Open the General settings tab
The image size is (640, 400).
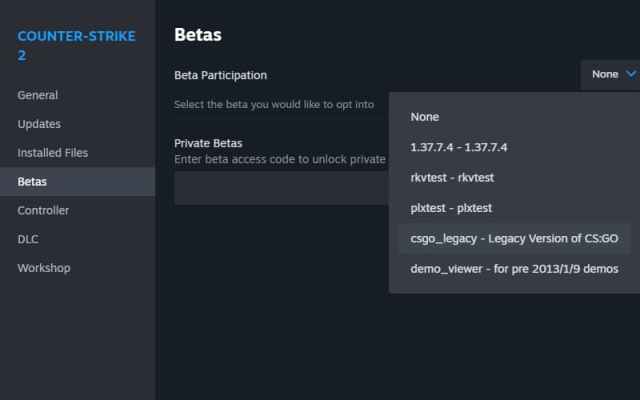(38, 95)
